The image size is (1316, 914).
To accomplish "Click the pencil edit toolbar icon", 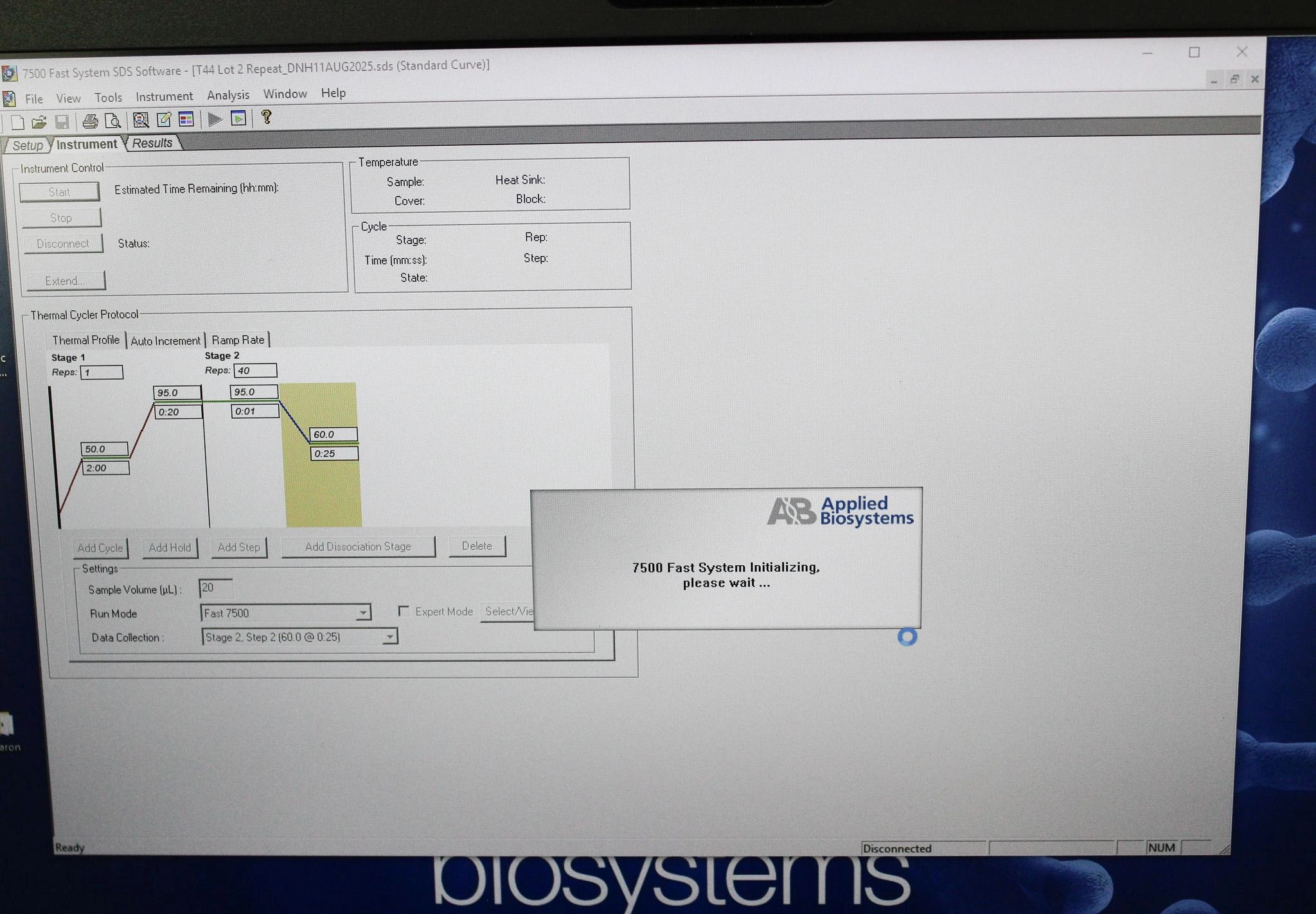I will click(x=164, y=119).
